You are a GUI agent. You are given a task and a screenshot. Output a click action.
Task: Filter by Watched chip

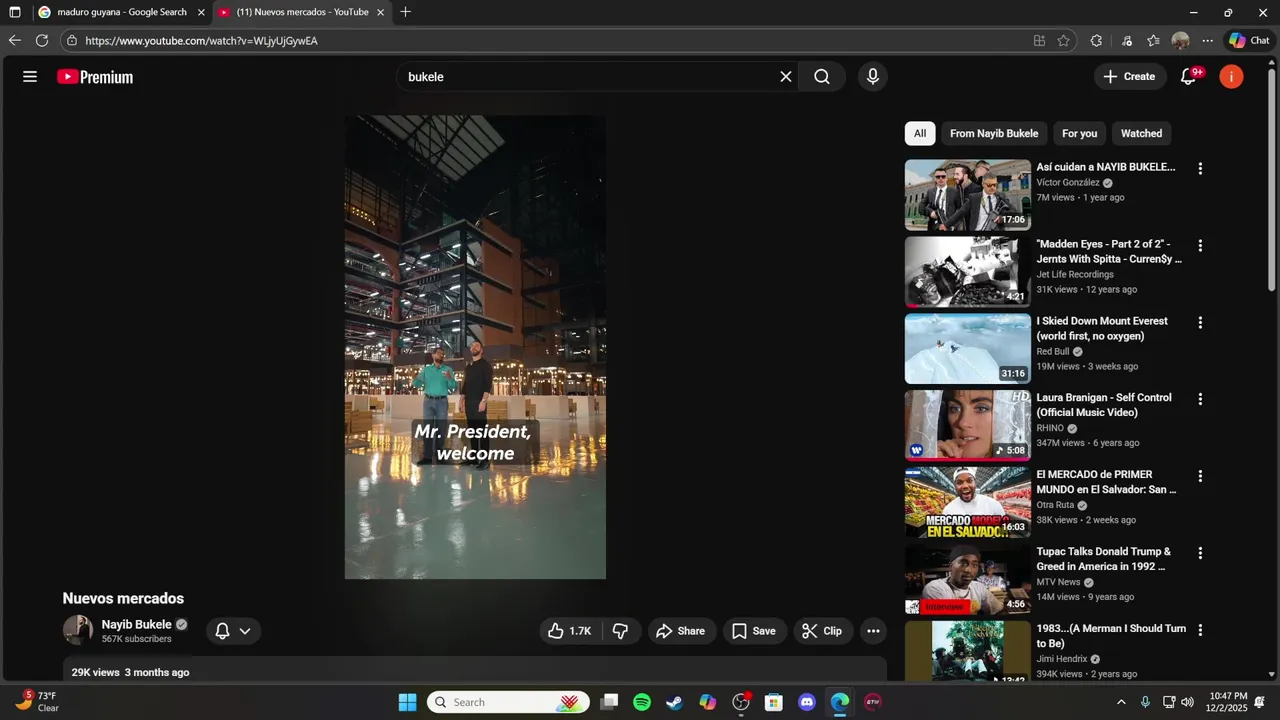click(1141, 133)
